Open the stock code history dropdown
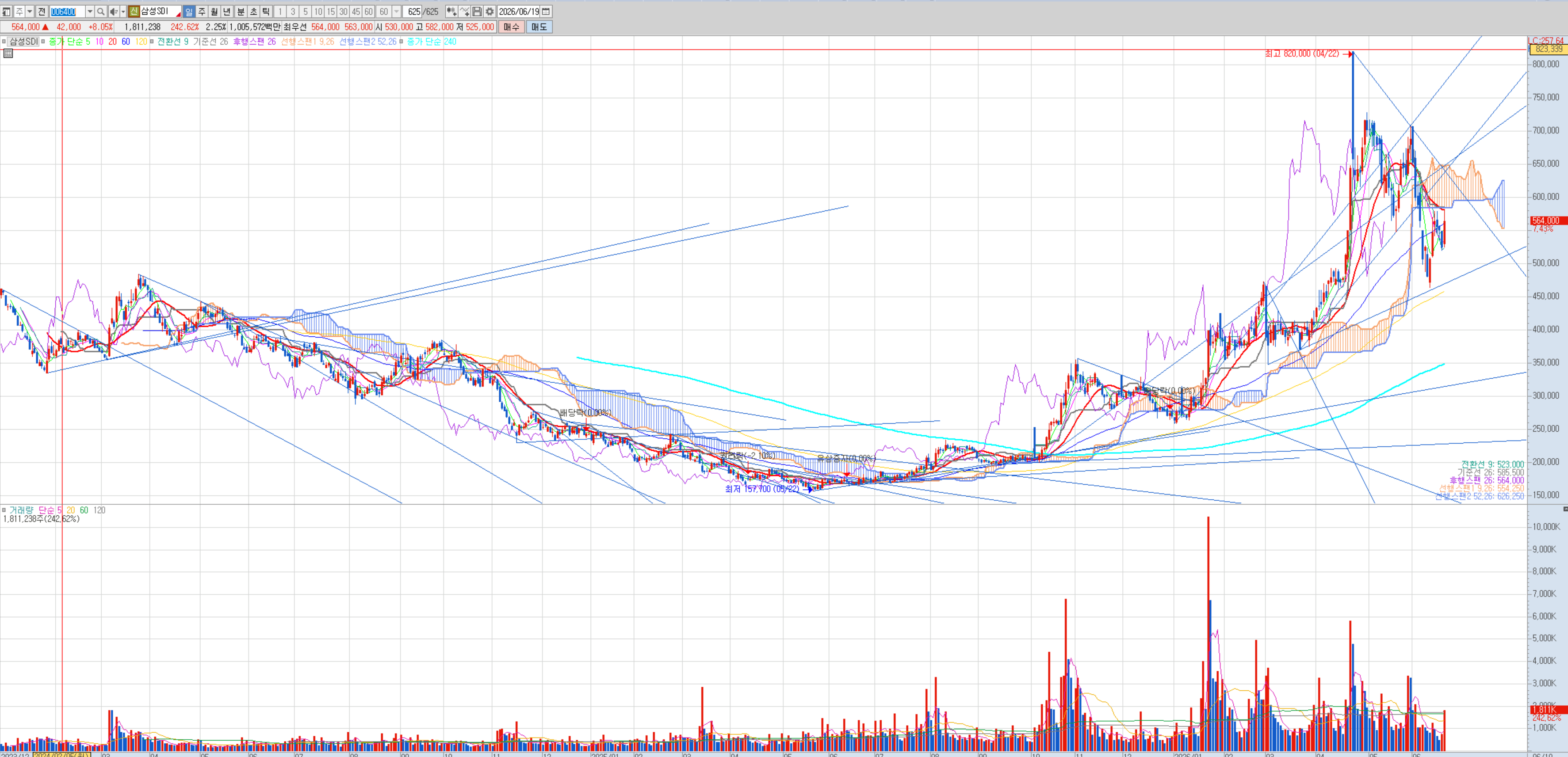The image size is (1568, 757). (89, 11)
